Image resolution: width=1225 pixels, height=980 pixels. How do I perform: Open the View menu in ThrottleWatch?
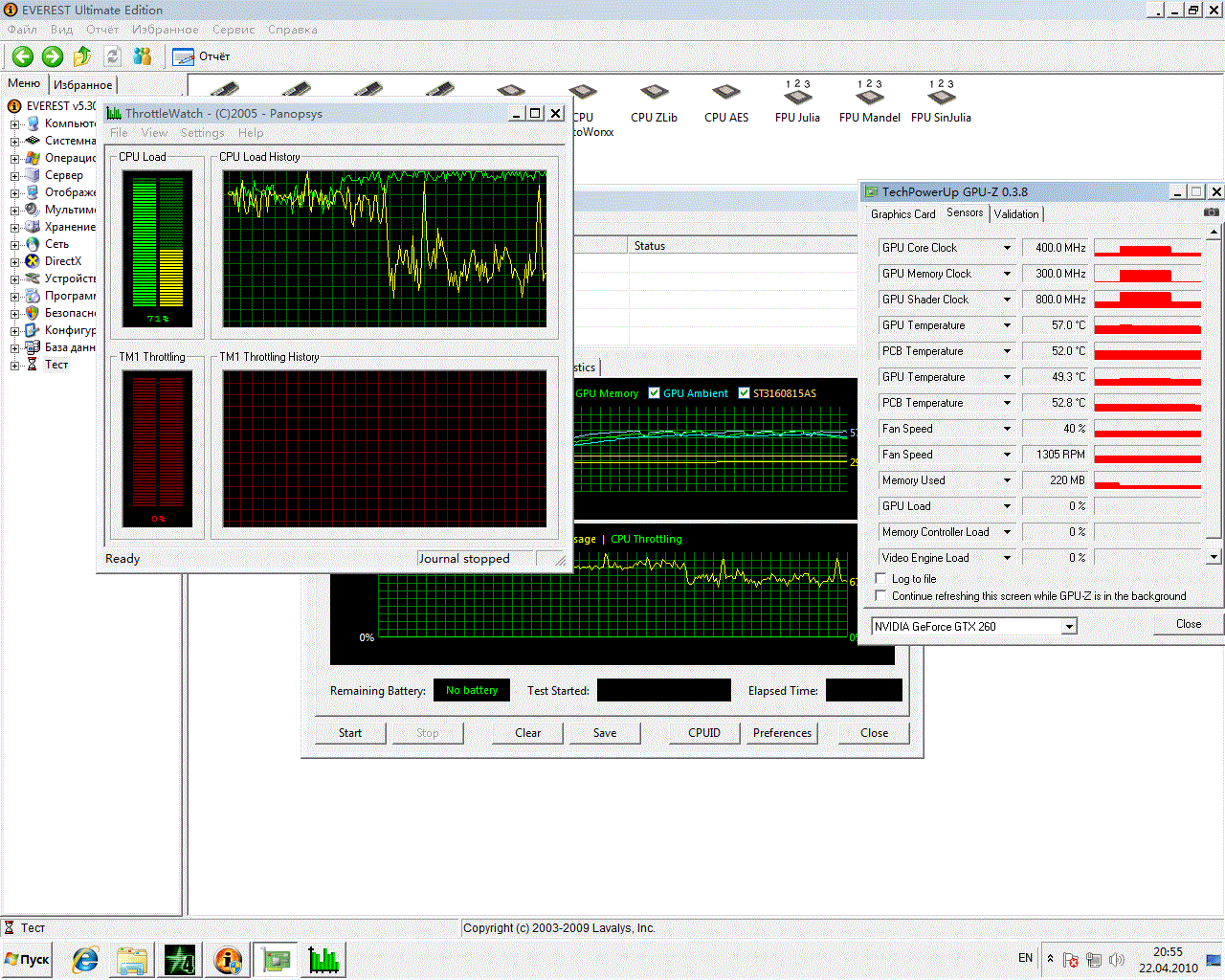point(154,133)
